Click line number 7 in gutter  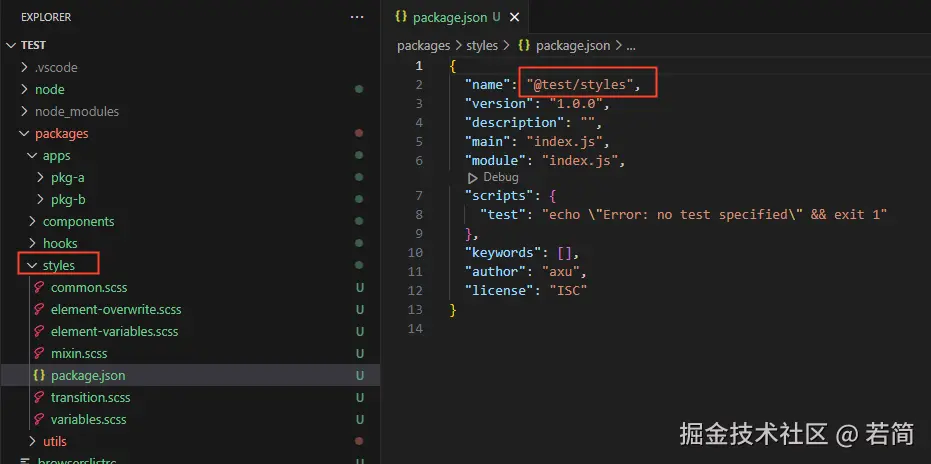point(419,195)
